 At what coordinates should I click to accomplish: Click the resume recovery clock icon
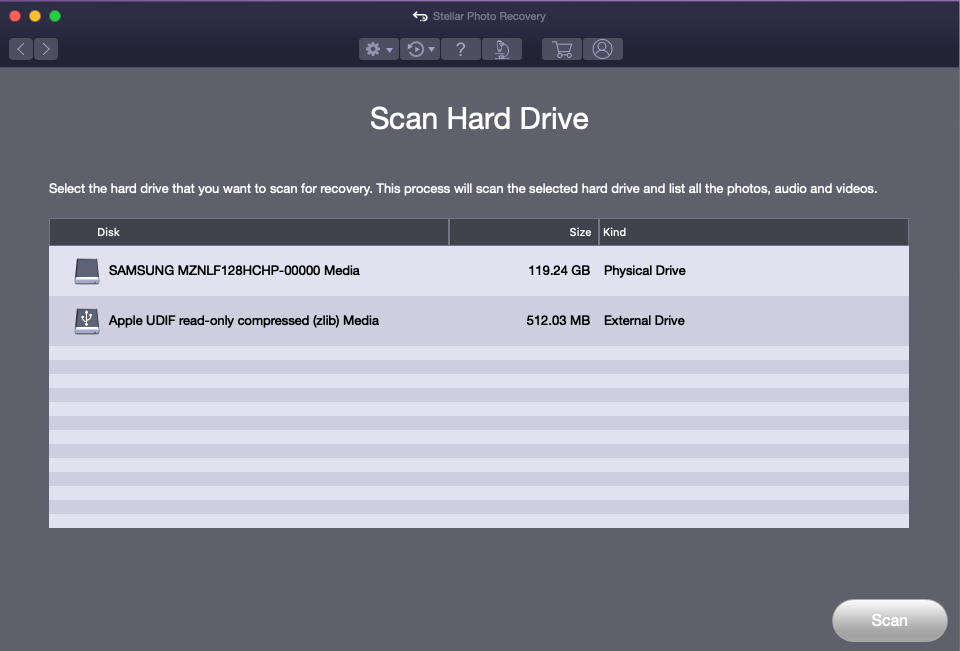416,49
